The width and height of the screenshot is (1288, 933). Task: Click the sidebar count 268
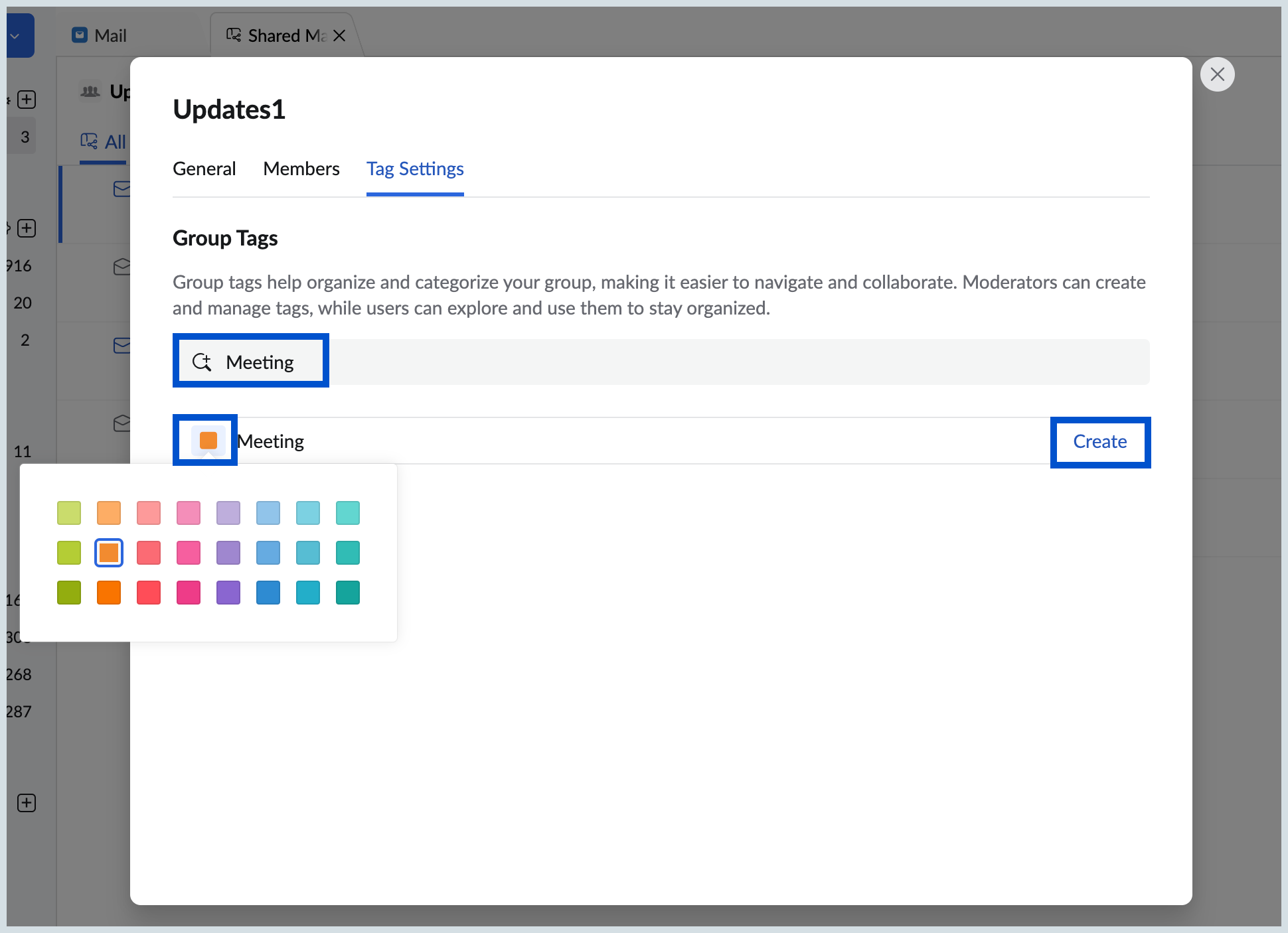(x=19, y=675)
